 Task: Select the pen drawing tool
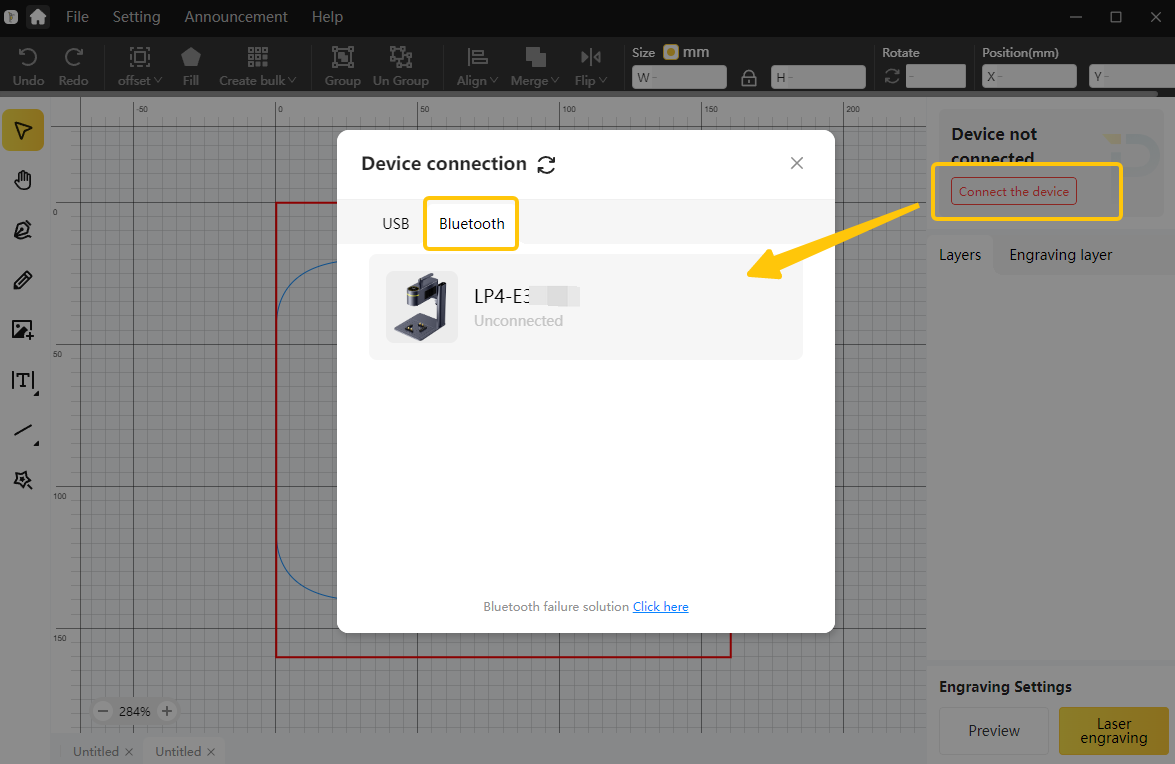click(22, 230)
